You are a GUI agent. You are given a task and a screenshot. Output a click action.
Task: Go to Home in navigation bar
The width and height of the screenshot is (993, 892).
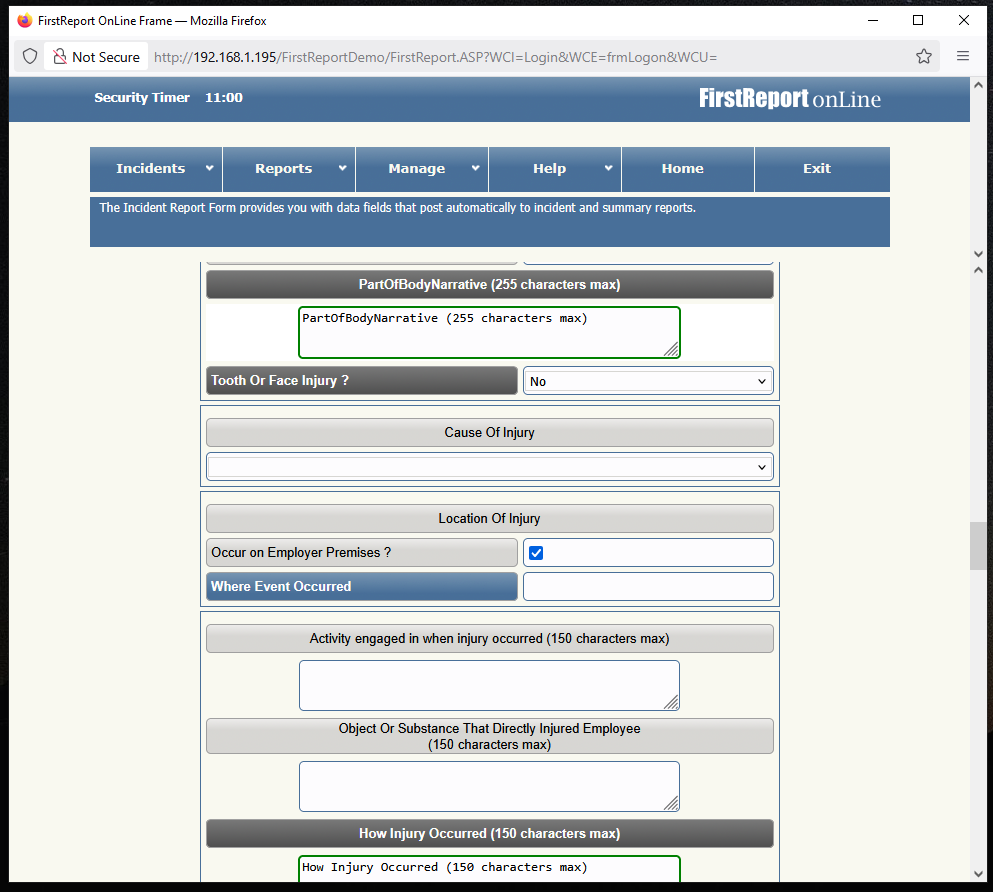[x=682, y=169]
